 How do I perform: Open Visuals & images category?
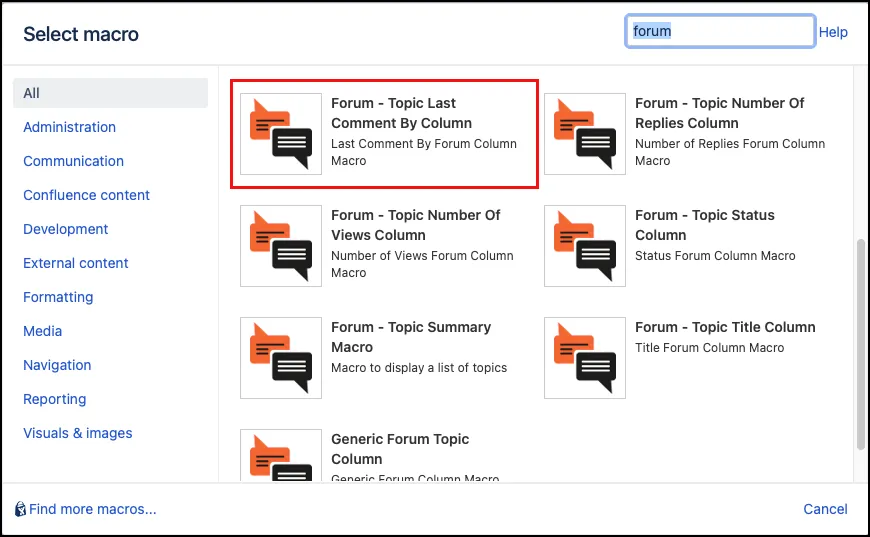(78, 433)
